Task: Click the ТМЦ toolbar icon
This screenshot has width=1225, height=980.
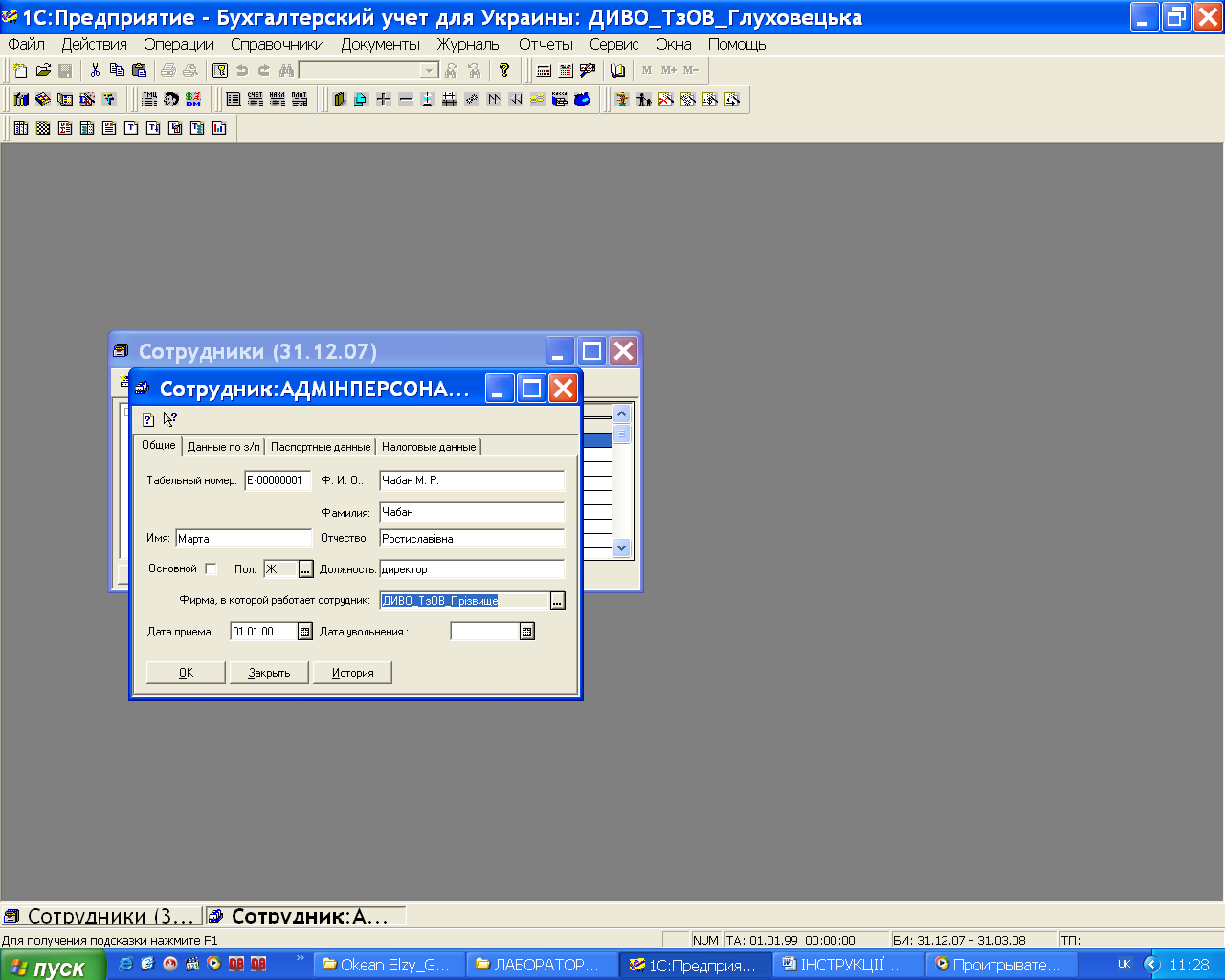Action: tap(149, 99)
